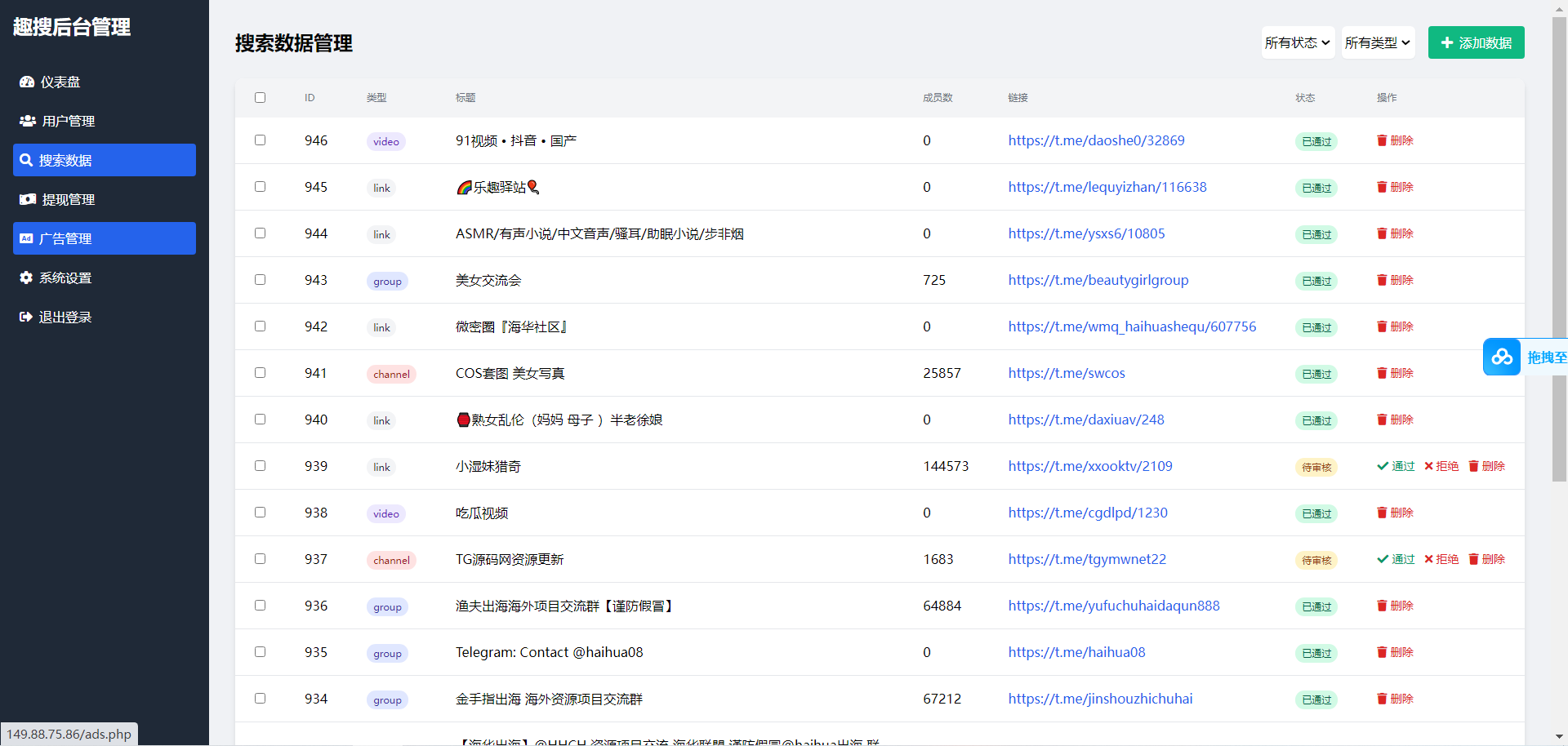Open the 所有状态 status filter dropdown
The image size is (1568, 746).
point(1298,42)
